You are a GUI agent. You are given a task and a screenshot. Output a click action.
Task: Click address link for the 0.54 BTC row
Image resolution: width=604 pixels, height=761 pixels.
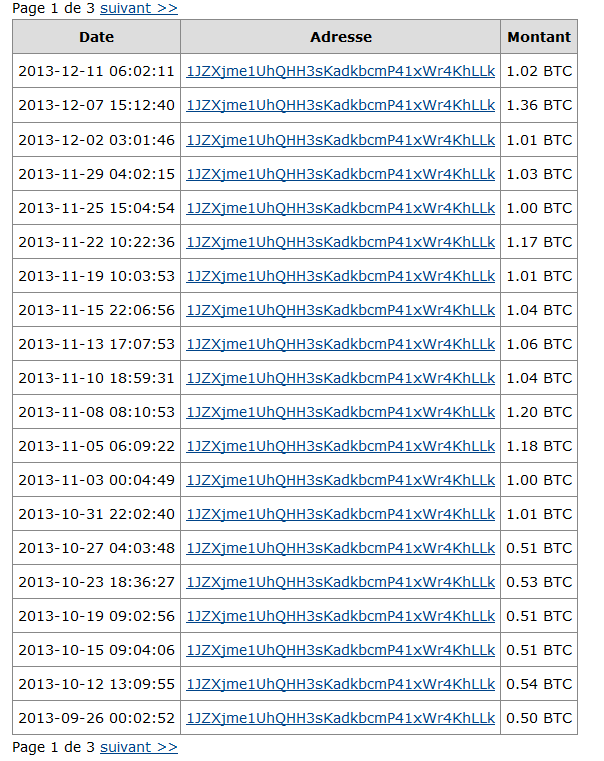pyautogui.click(x=341, y=683)
